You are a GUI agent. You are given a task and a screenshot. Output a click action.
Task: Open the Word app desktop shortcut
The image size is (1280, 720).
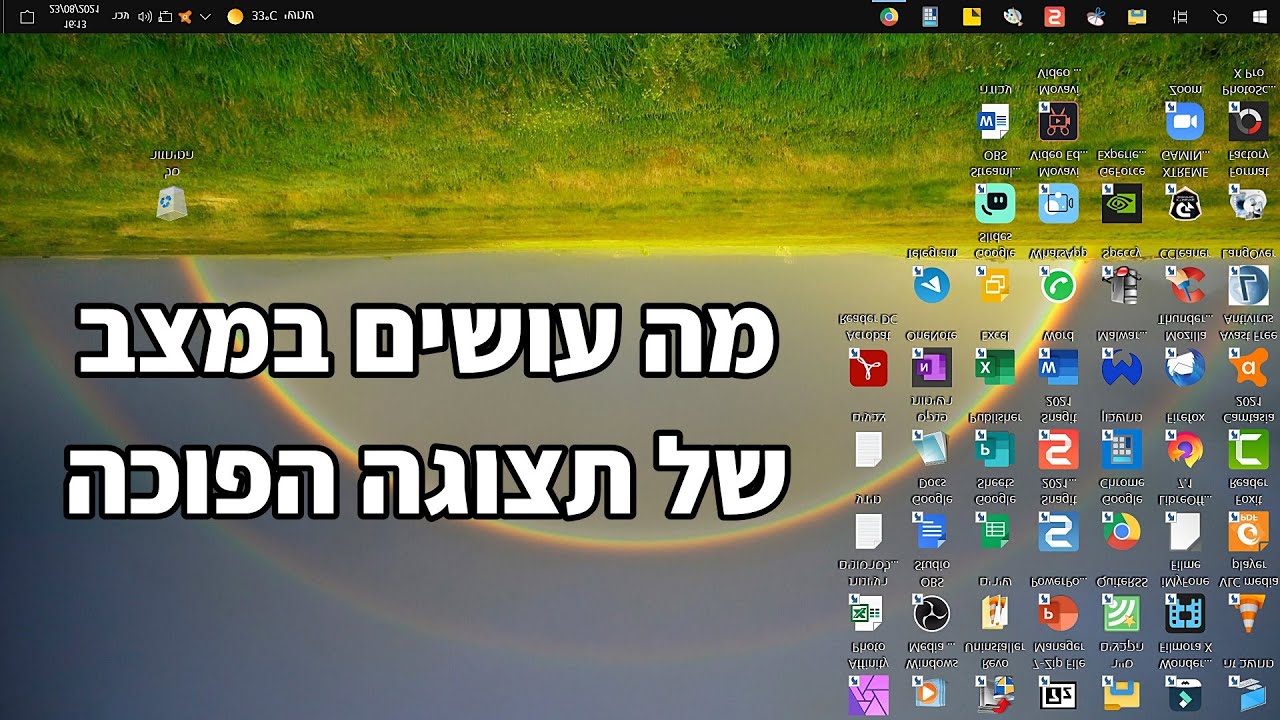click(1058, 368)
